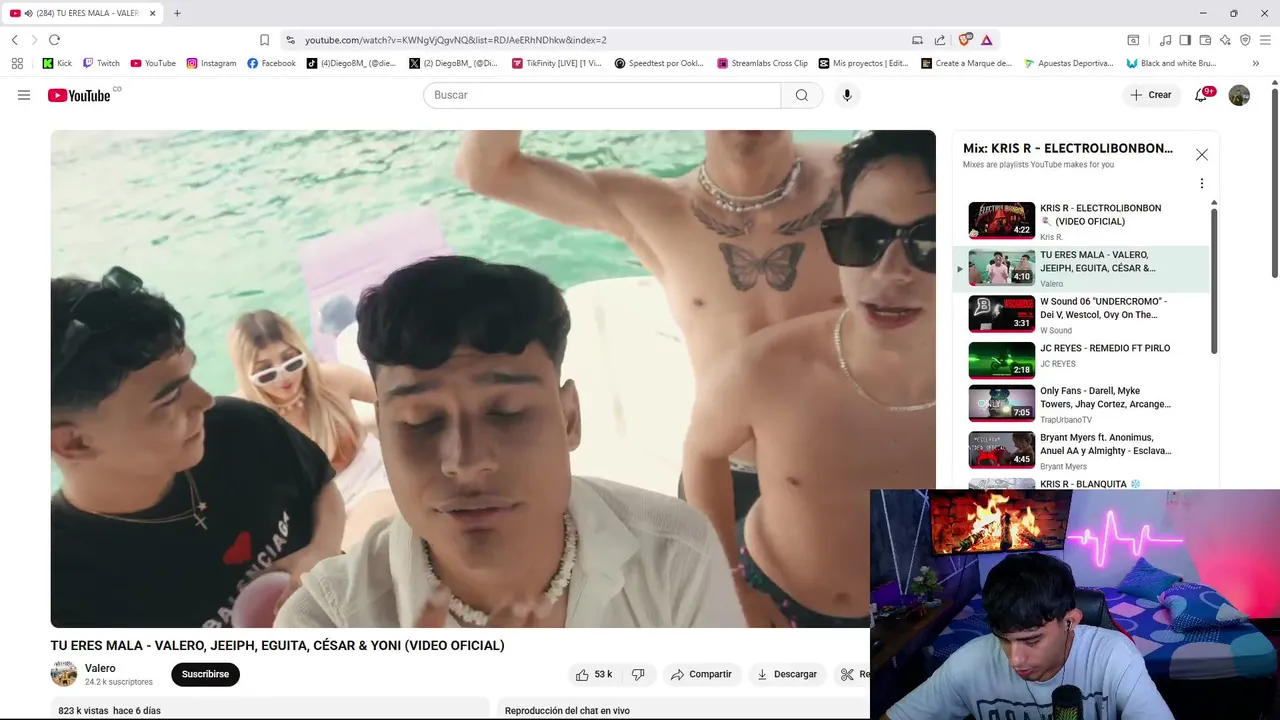Open site settings icon in address bar
This screenshot has height=720, width=1280.
(x=290, y=40)
